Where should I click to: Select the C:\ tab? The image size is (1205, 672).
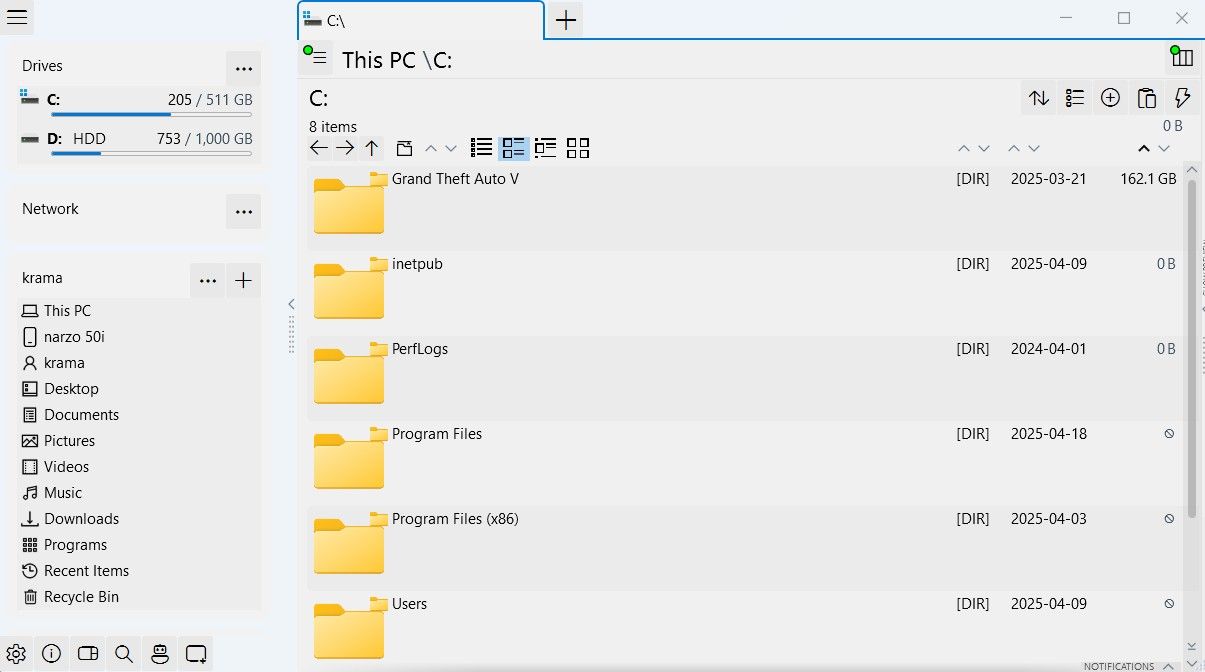click(420, 20)
